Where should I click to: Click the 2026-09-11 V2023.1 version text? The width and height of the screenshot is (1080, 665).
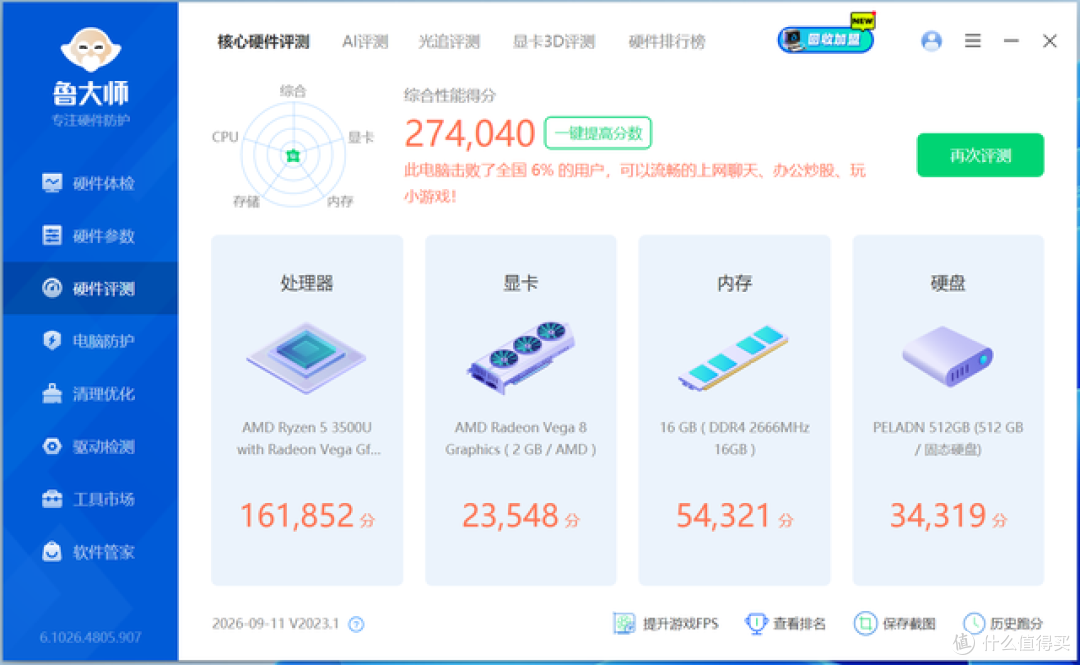276,624
